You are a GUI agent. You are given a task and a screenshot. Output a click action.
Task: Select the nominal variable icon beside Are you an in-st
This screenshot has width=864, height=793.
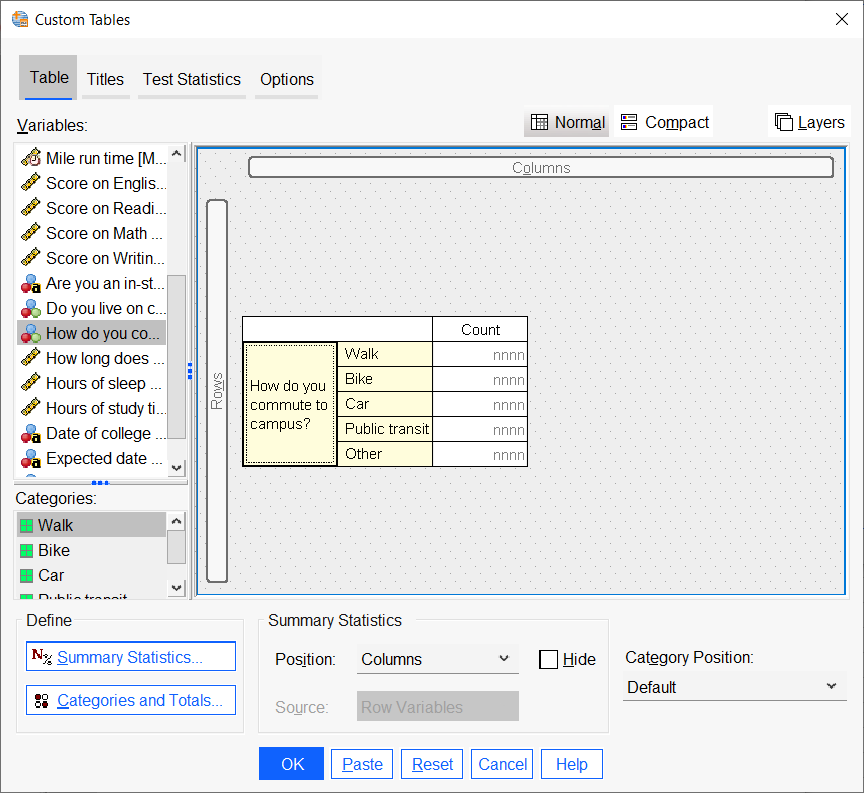click(33, 283)
